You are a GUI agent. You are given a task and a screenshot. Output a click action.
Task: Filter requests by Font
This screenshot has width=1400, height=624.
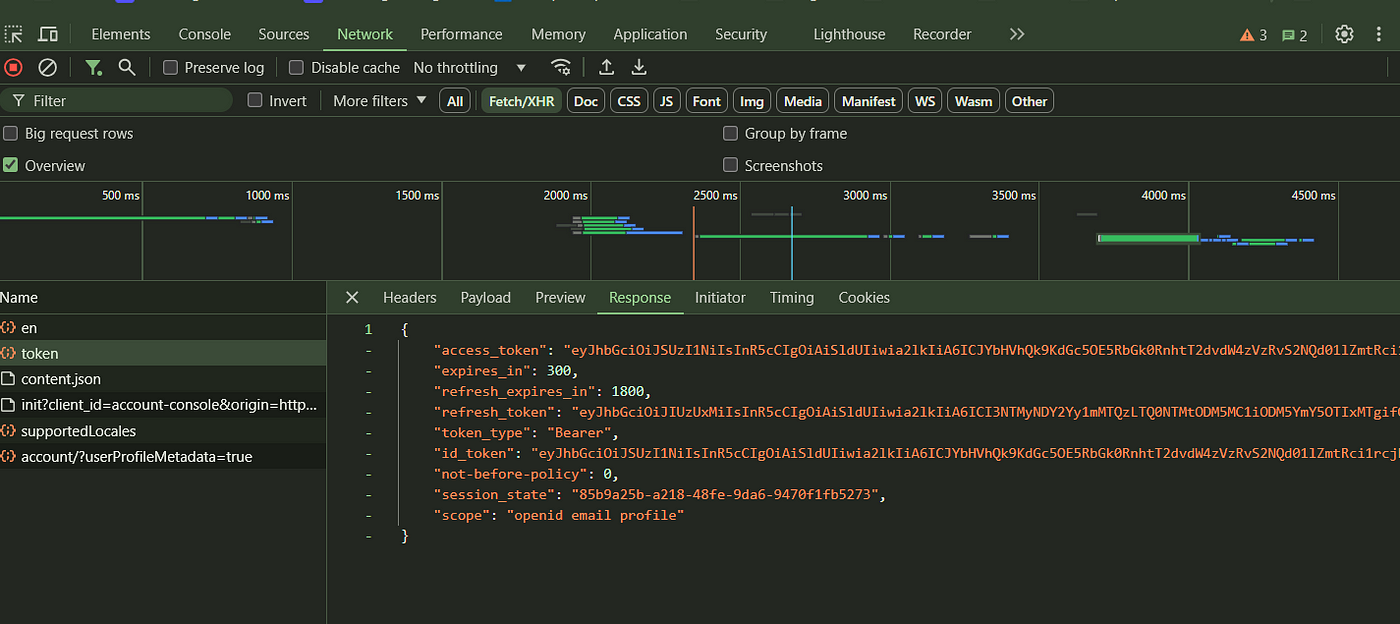pyautogui.click(x=707, y=101)
